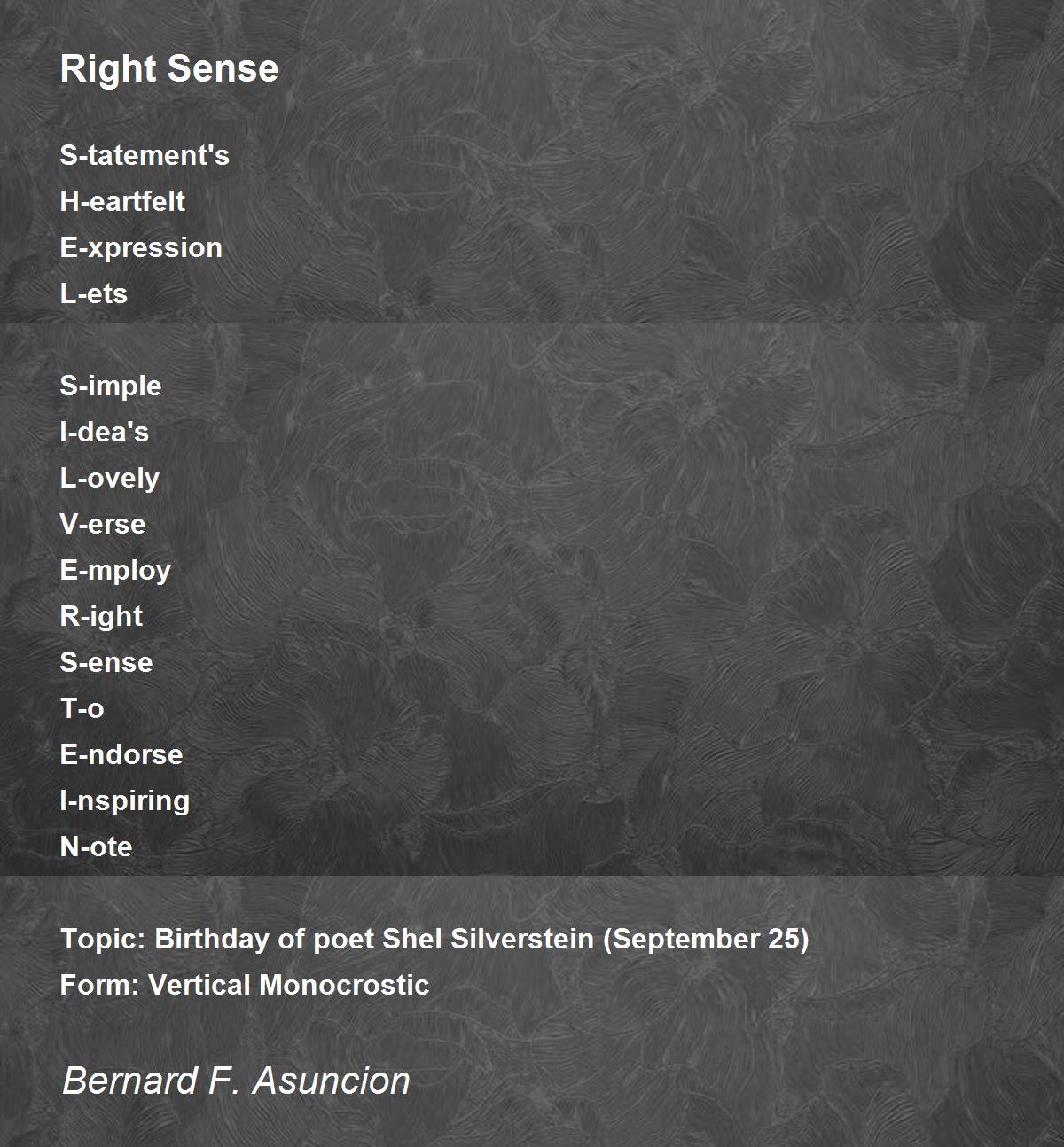
Task: Click the line T-o
Action: tap(82, 708)
